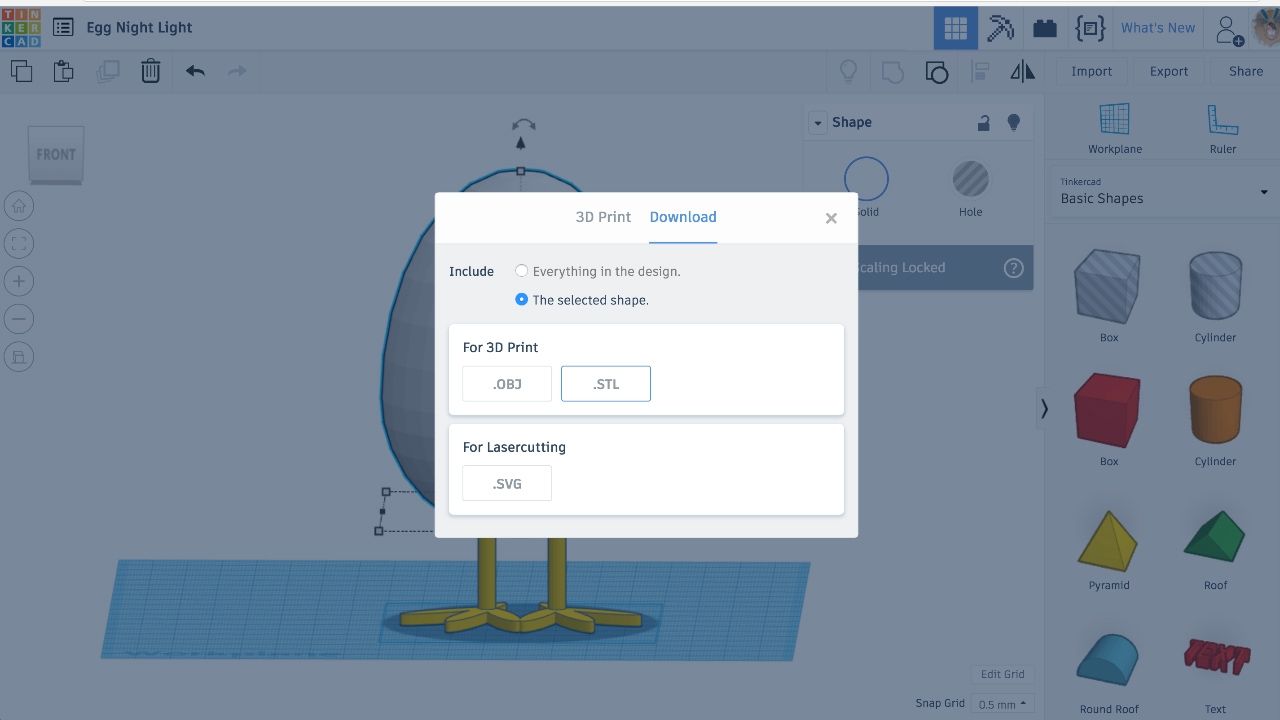Click the Import button

click(1091, 71)
